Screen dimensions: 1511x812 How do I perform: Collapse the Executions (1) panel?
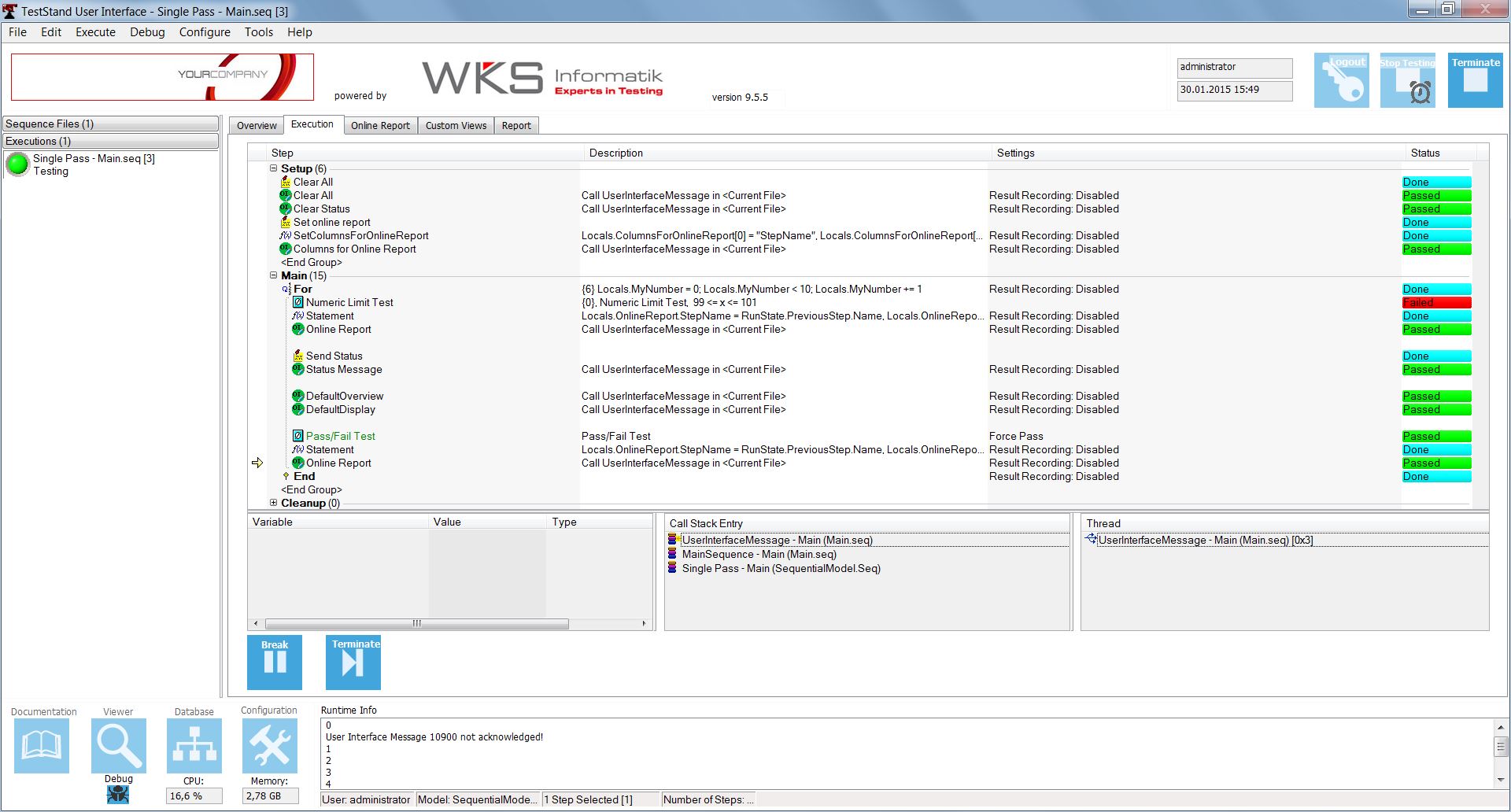111,141
